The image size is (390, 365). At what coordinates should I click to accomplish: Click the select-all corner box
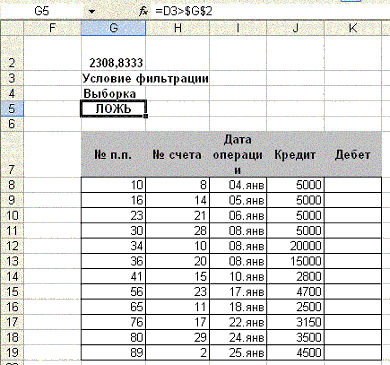click(x=12, y=28)
